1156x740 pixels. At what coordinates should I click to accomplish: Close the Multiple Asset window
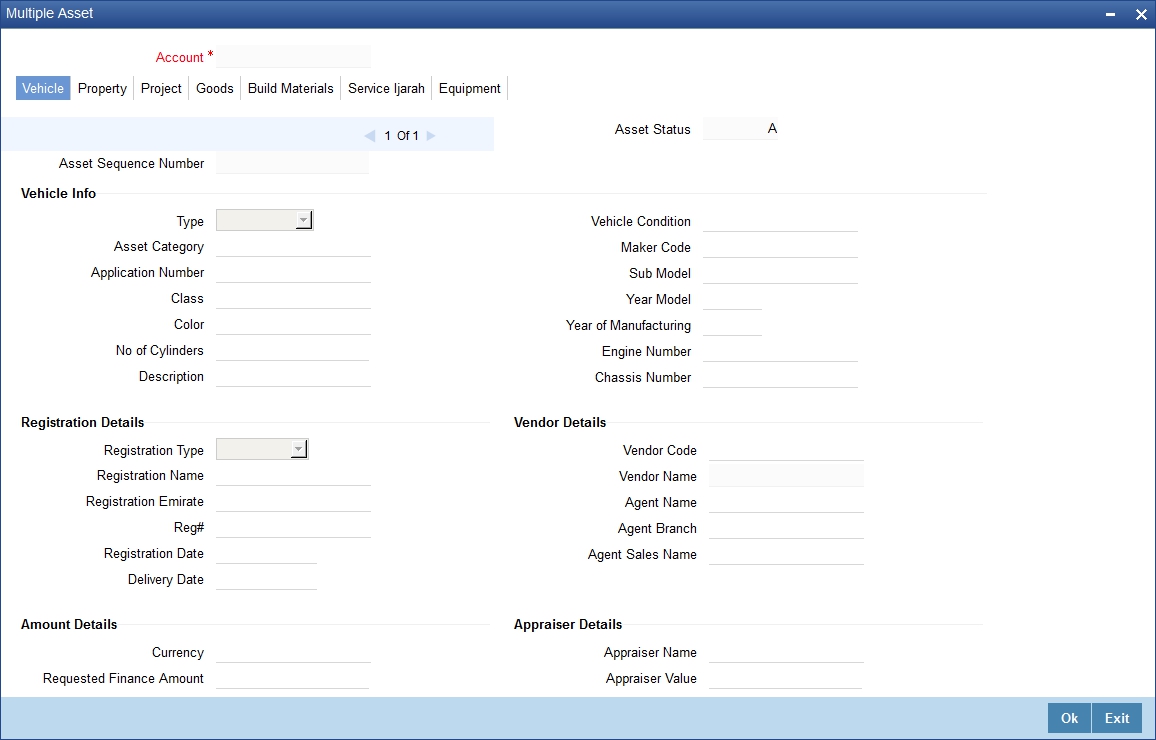pos(1141,14)
